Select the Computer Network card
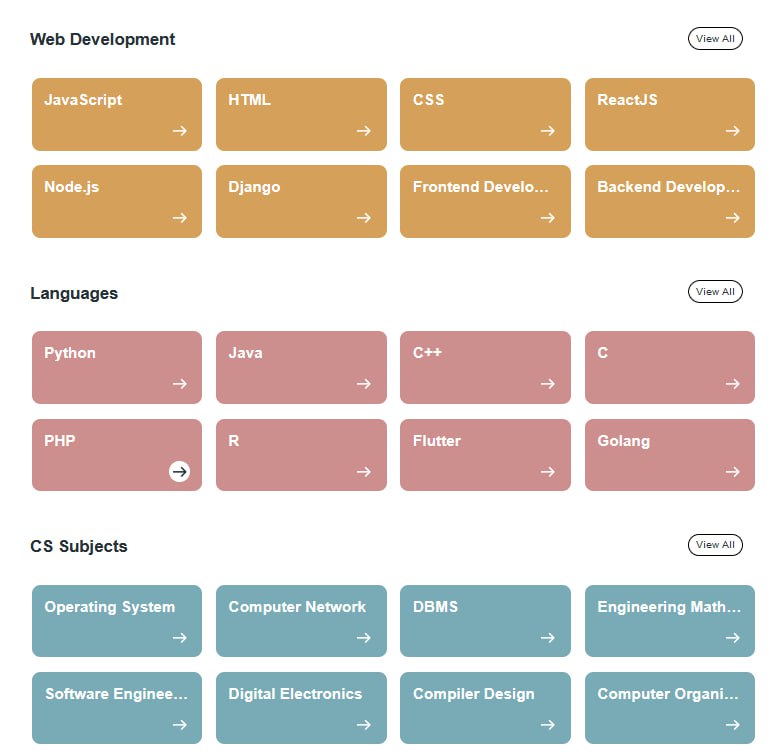 (x=300, y=620)
